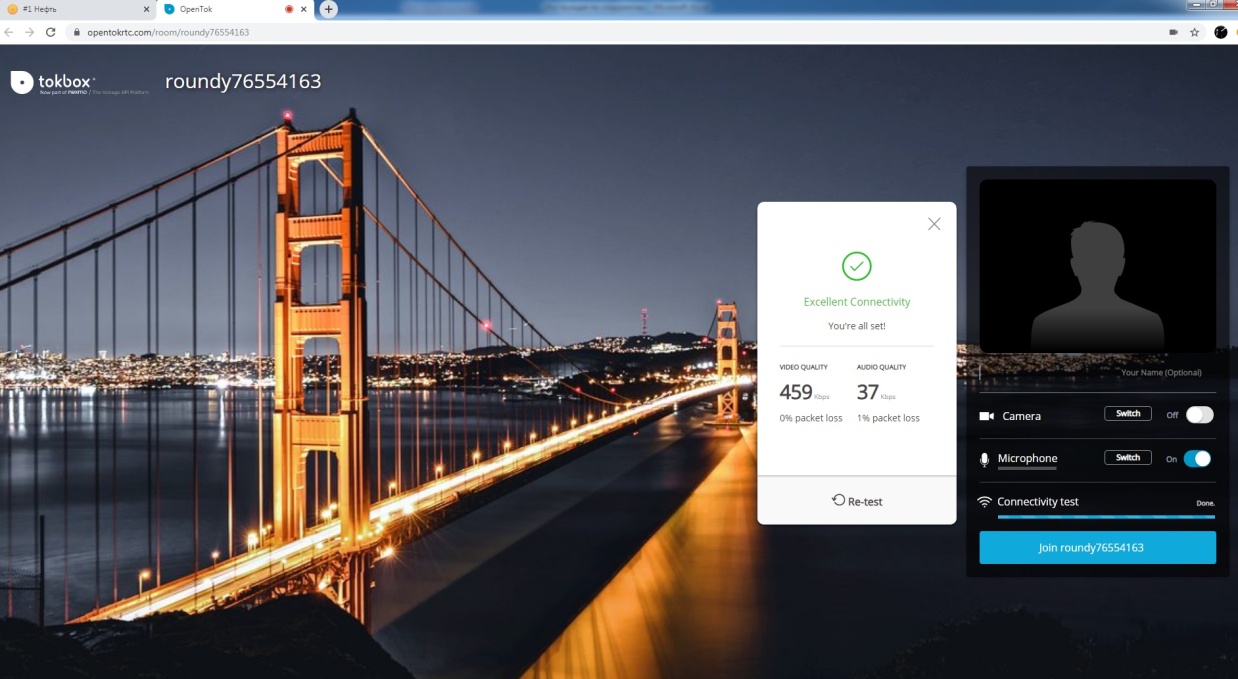The width and height of the screenshot is (1238, 679).
Task: Toggle the Microphone on/off switch
Action: click(1198, 459)
